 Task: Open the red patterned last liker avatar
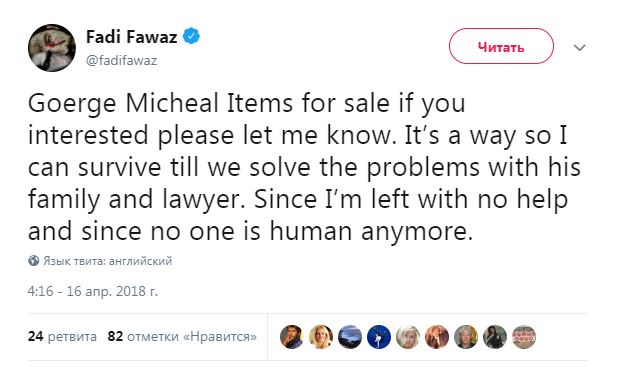524,337
